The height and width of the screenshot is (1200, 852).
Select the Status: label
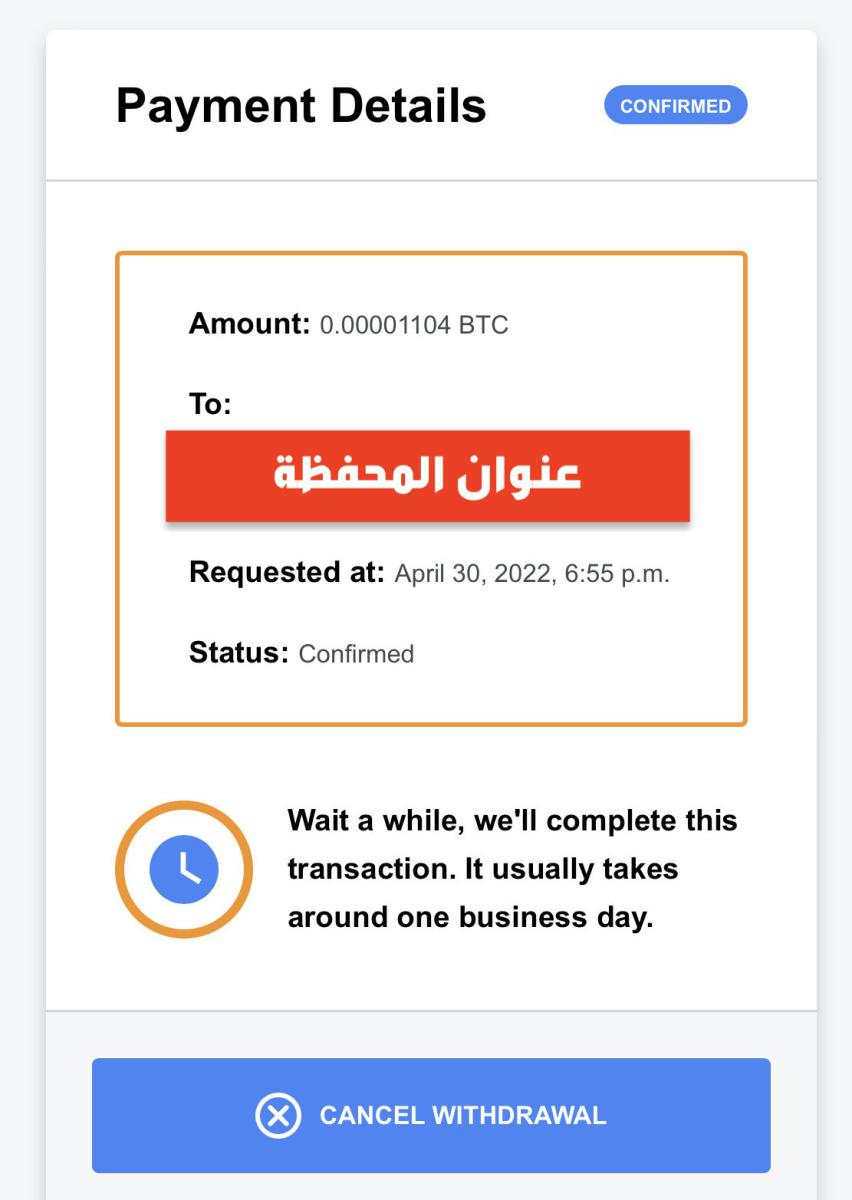(x=238, y=653)
